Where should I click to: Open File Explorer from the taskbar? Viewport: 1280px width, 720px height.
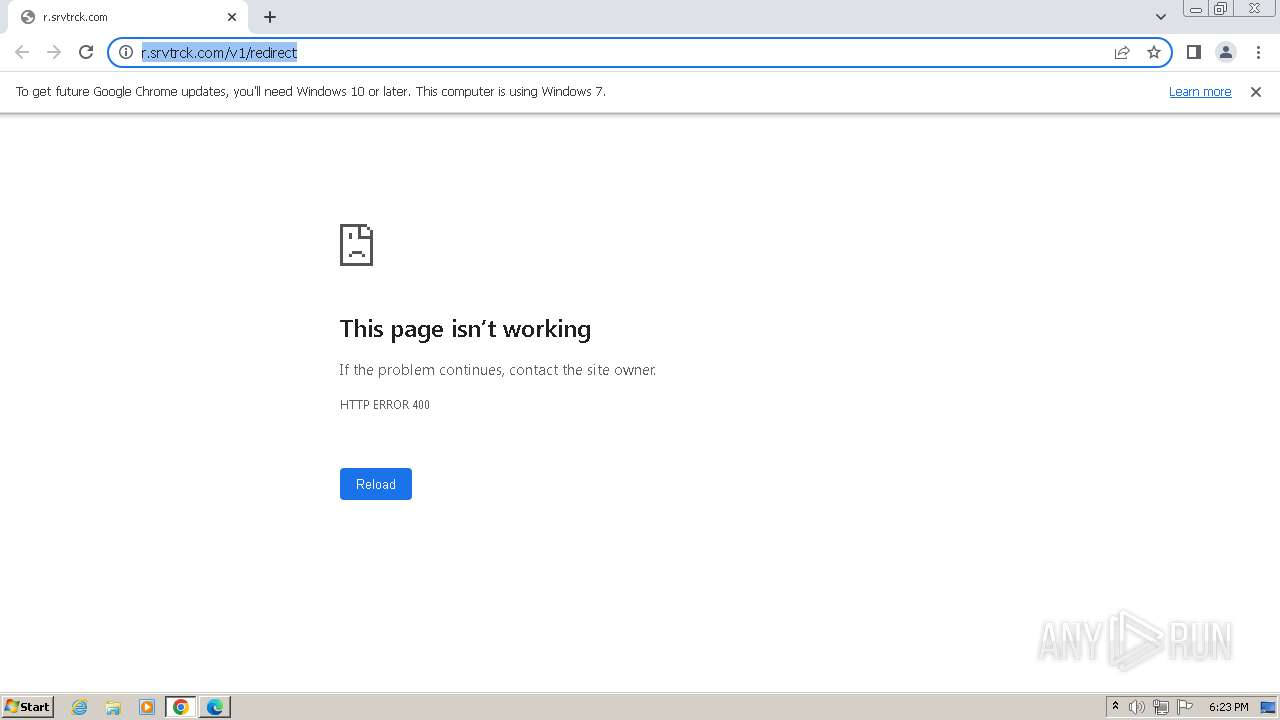pyautogui.click(x=113, y=707)
